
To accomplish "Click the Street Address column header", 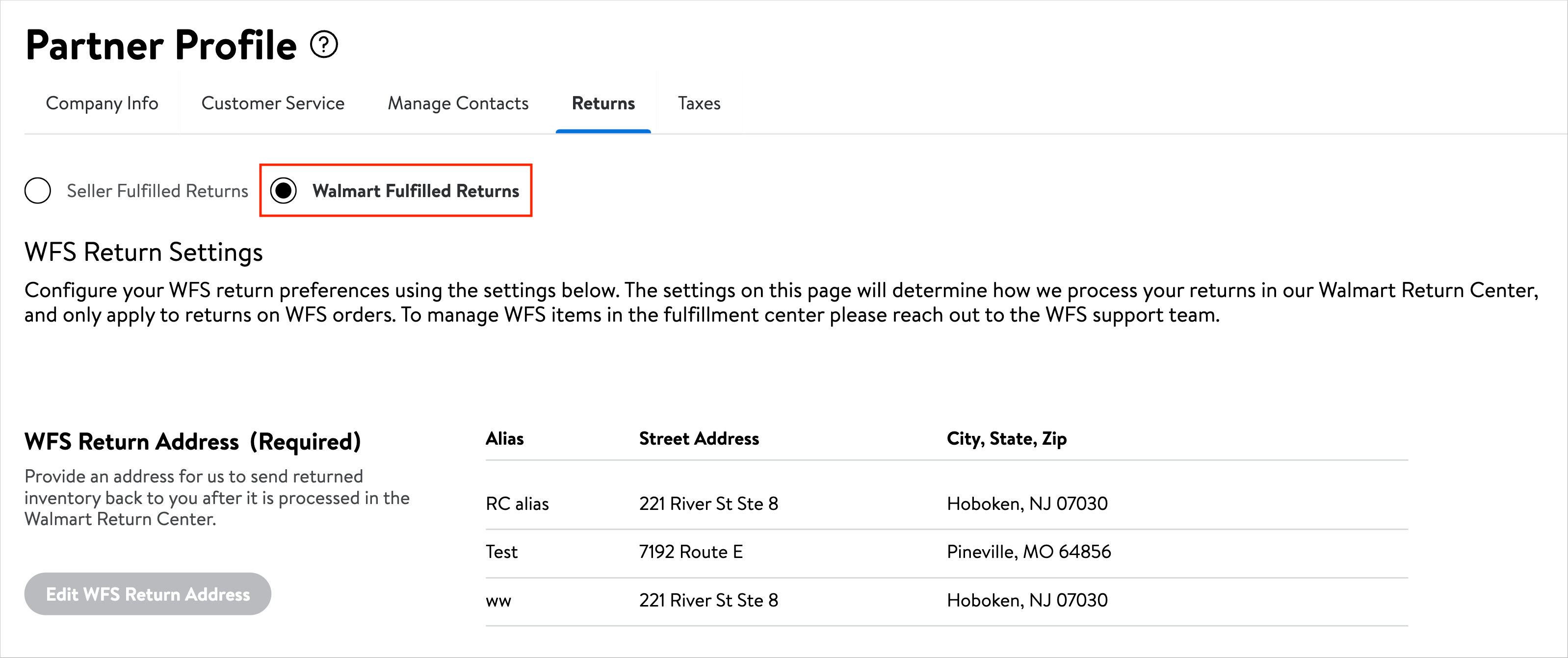I will click(x=699, y=438).
